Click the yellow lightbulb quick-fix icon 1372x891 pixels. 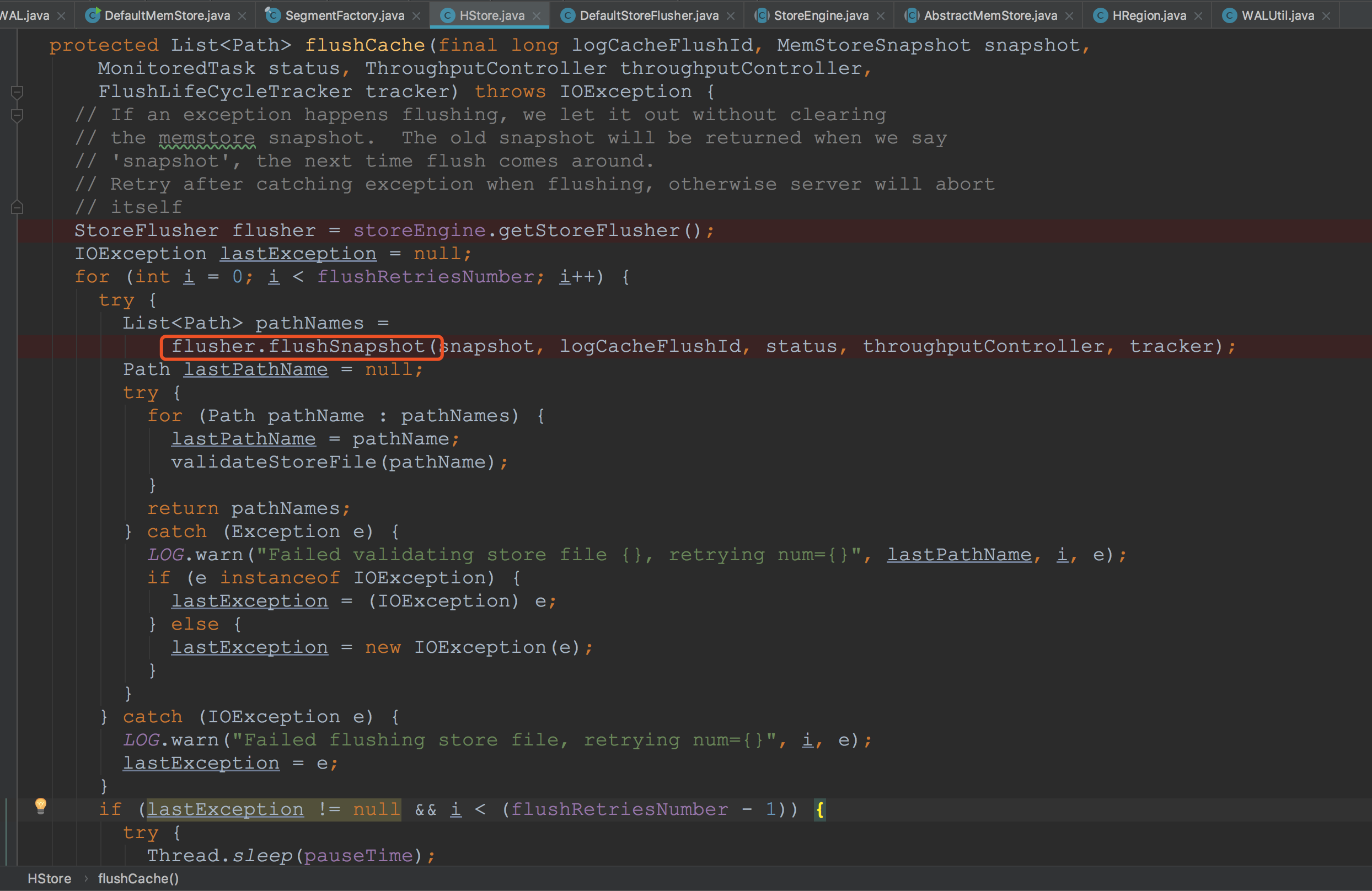(x=40, y=805)
